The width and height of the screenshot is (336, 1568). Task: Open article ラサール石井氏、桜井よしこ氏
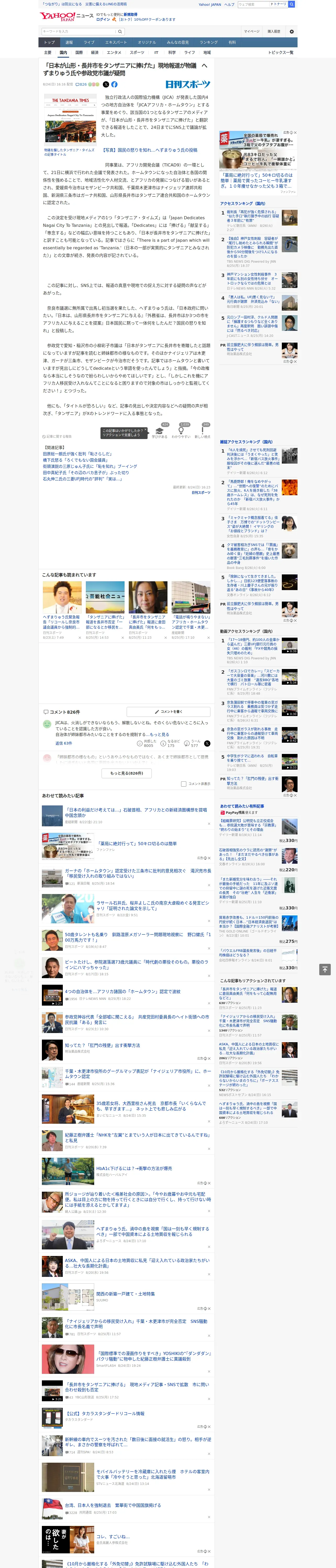tap(153, 906)
